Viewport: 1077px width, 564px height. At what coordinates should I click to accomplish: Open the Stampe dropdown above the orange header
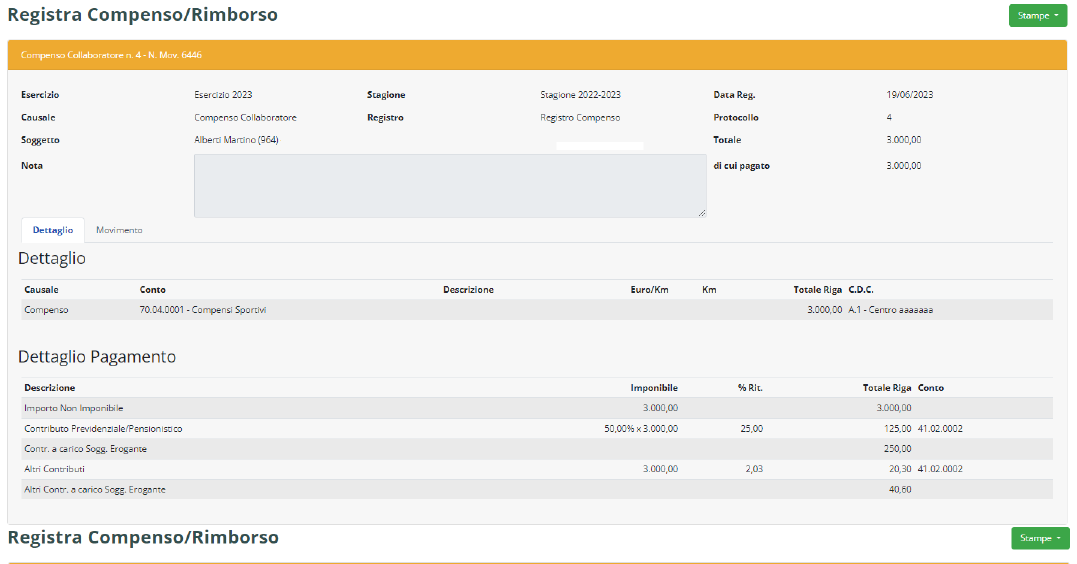[1037, 16]
